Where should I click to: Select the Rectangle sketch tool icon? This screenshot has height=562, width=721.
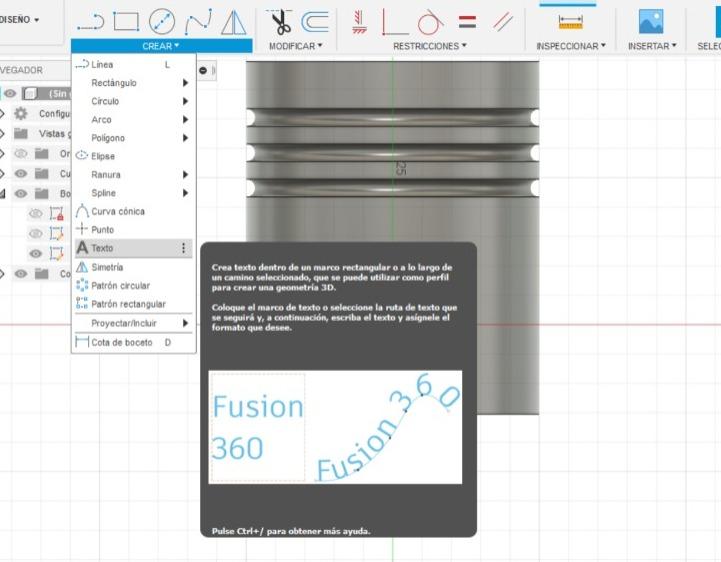(x=126, y=21)
